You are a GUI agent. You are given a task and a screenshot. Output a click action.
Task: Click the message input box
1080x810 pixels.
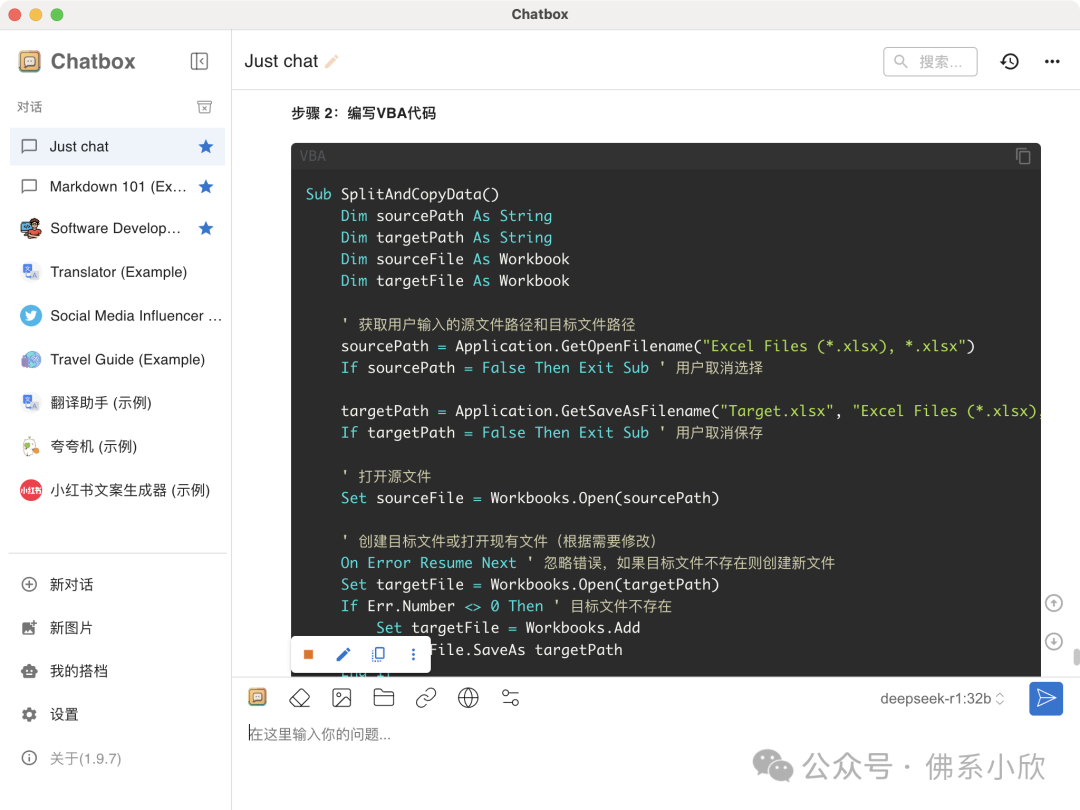point(654,734)
